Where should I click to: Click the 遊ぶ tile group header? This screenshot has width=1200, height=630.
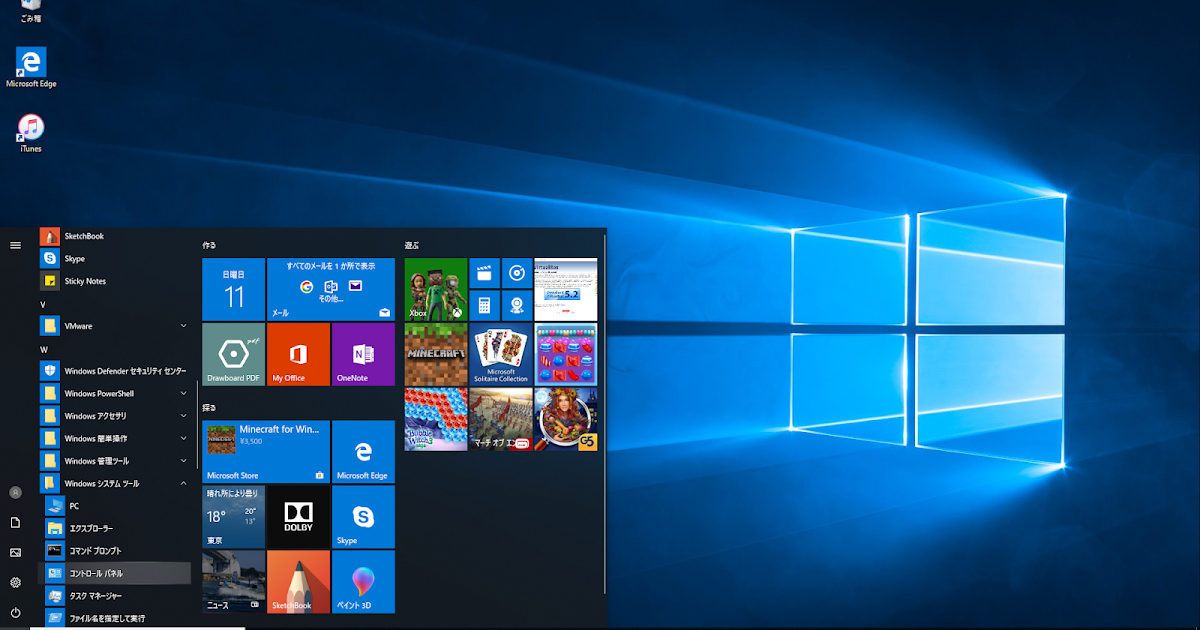click(411, 245)
